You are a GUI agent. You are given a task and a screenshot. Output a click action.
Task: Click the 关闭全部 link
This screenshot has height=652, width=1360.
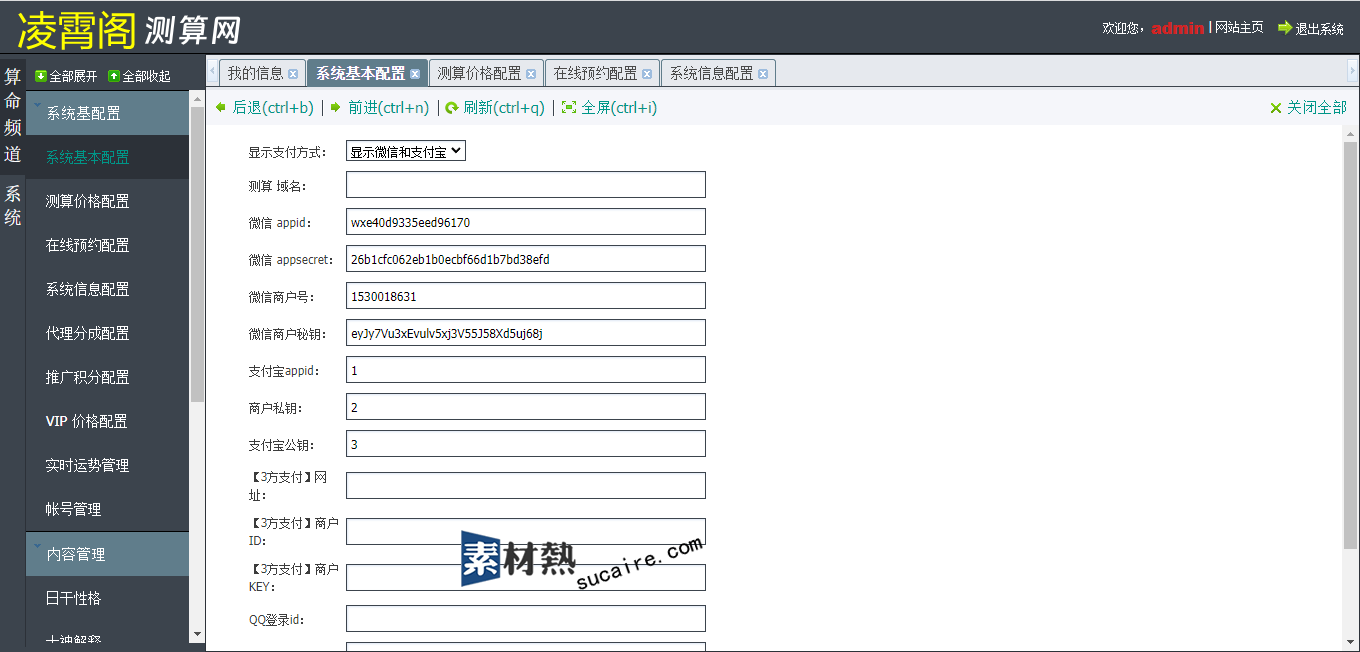click(1317, 108)
